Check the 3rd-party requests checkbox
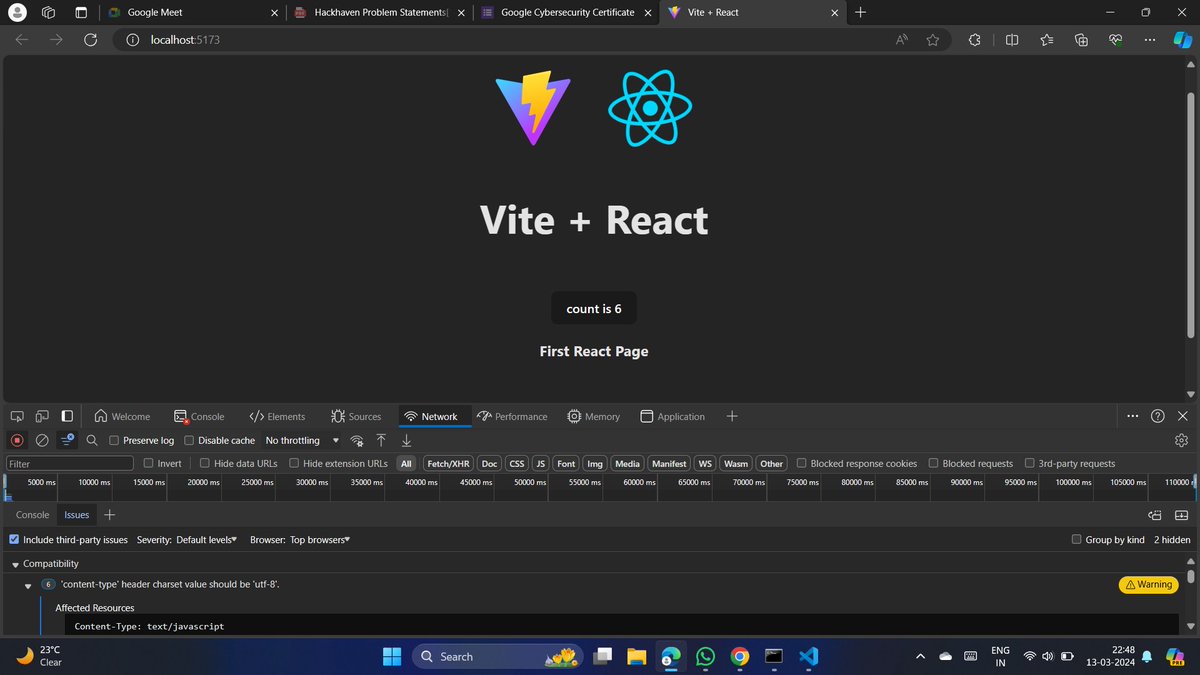The image size is (1200, 675). tap(1030, 463)
